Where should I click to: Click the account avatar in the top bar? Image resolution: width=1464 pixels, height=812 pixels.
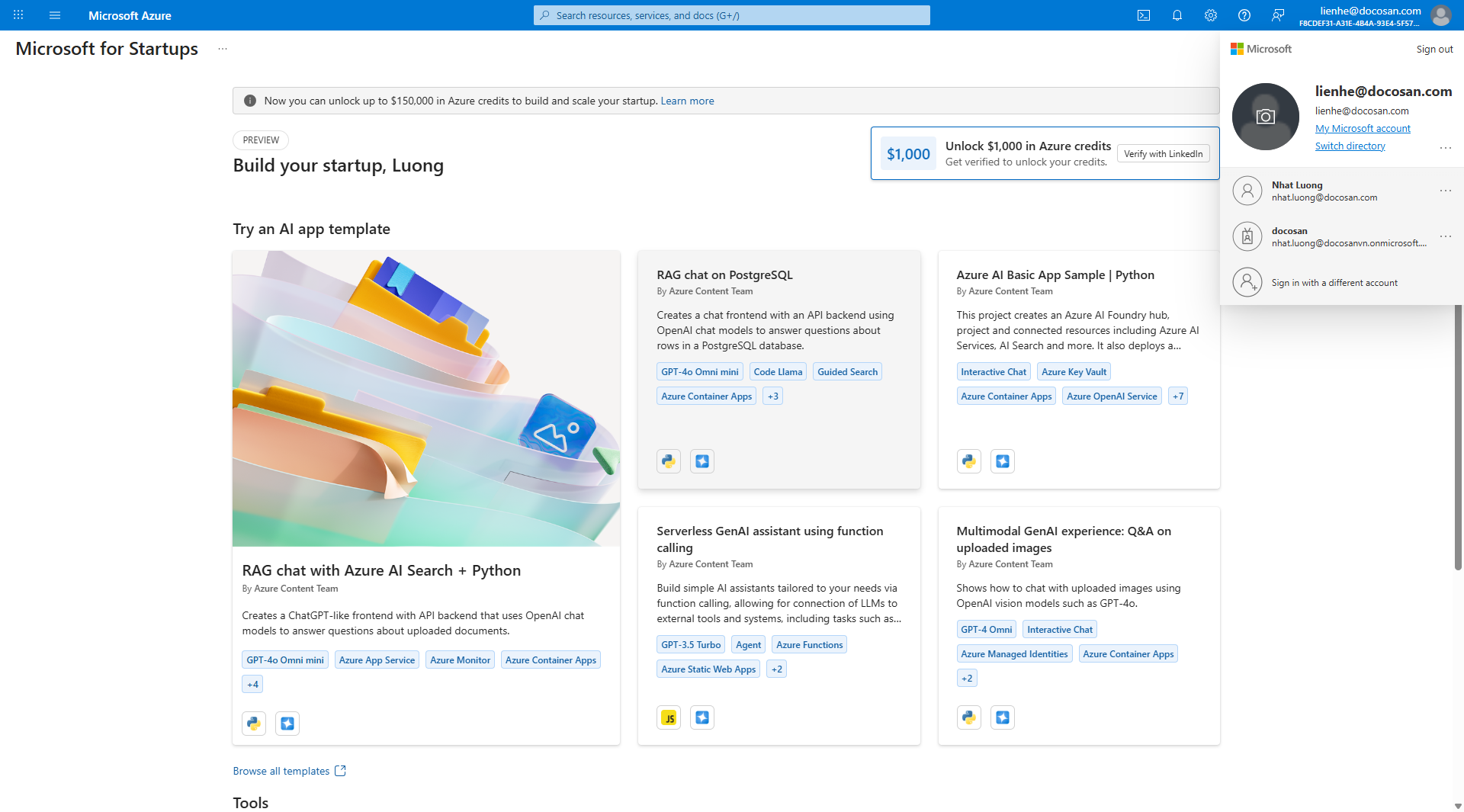tap(1441, 15)
